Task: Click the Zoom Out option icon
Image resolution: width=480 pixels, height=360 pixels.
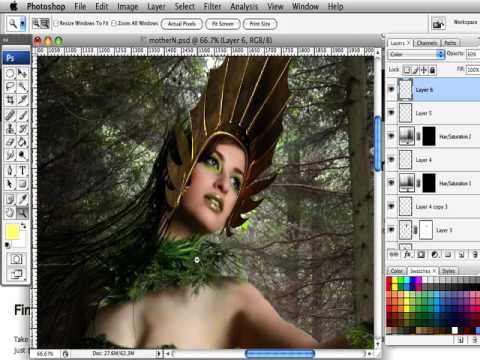Action: click(45, 23)
